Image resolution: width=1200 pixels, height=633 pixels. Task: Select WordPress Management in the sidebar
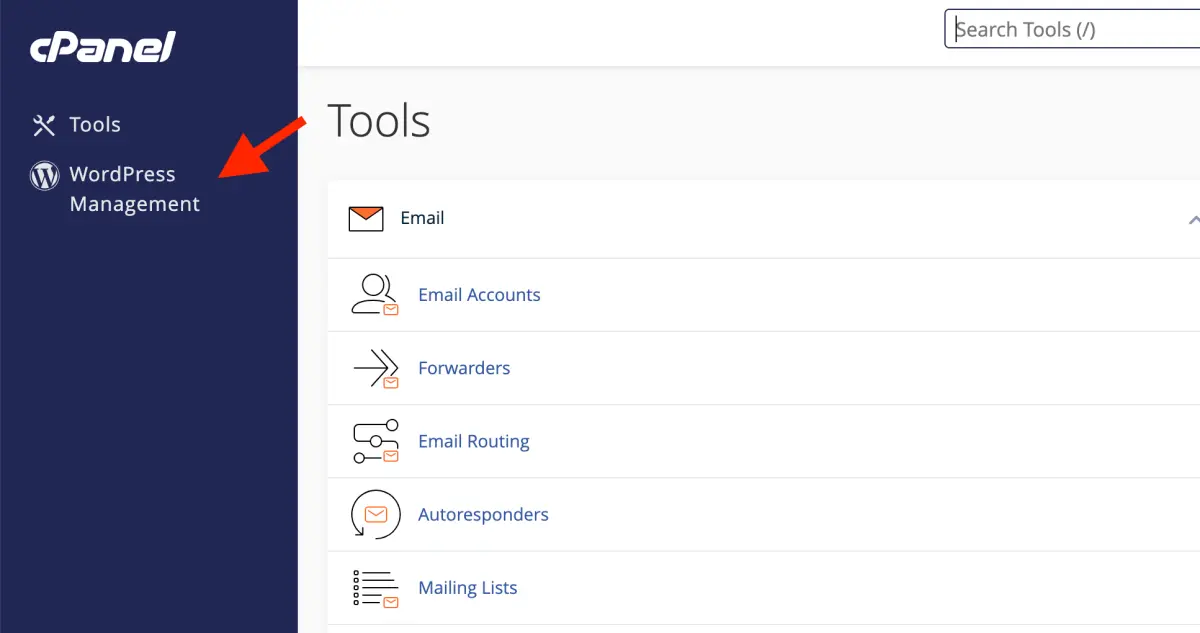pyautogui.click(x=122, y=188)
